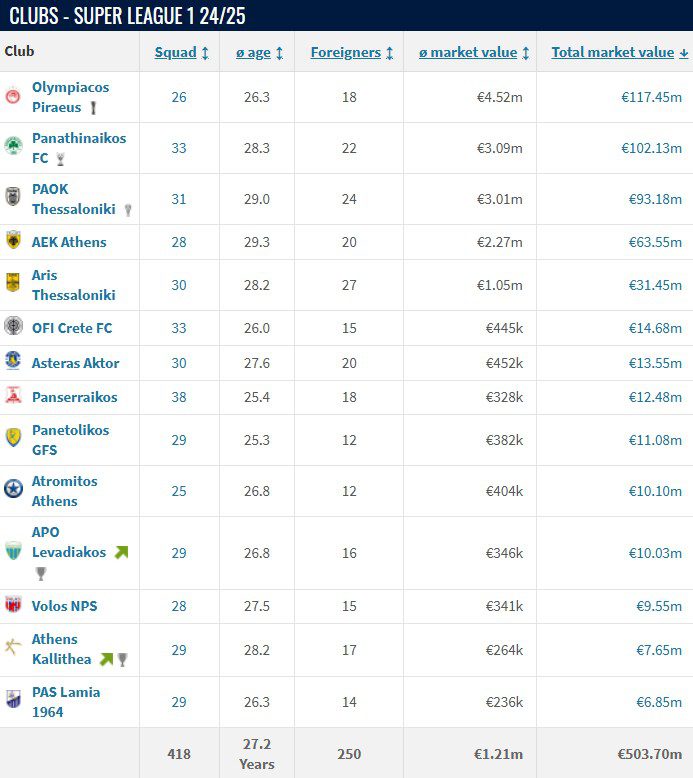Click the Aris Thessaloniki club crest

pos(13,283)
